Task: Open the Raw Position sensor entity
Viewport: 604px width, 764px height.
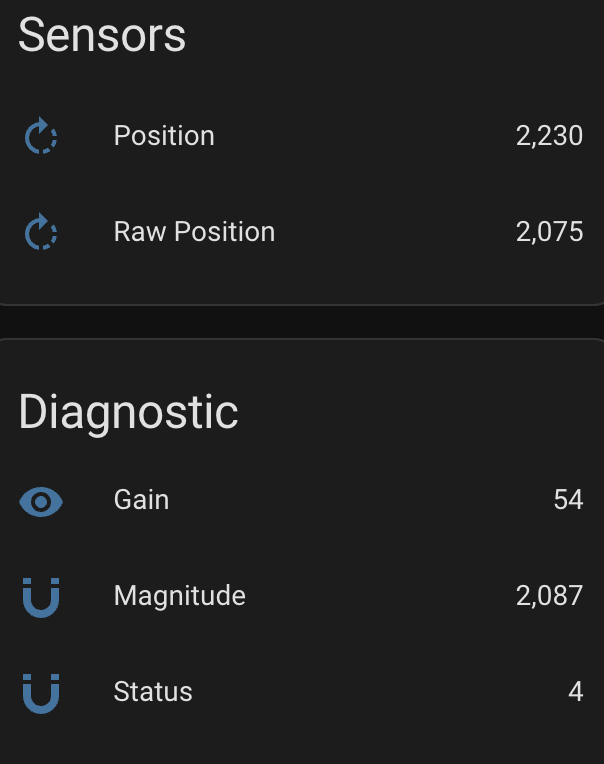Action: tap(194, 232)
